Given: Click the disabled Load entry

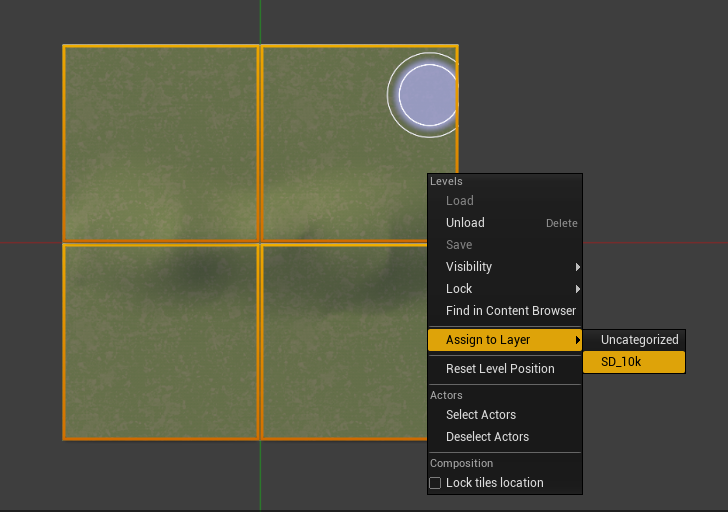Looking at the screenshot, I should (x=505, y=201).
